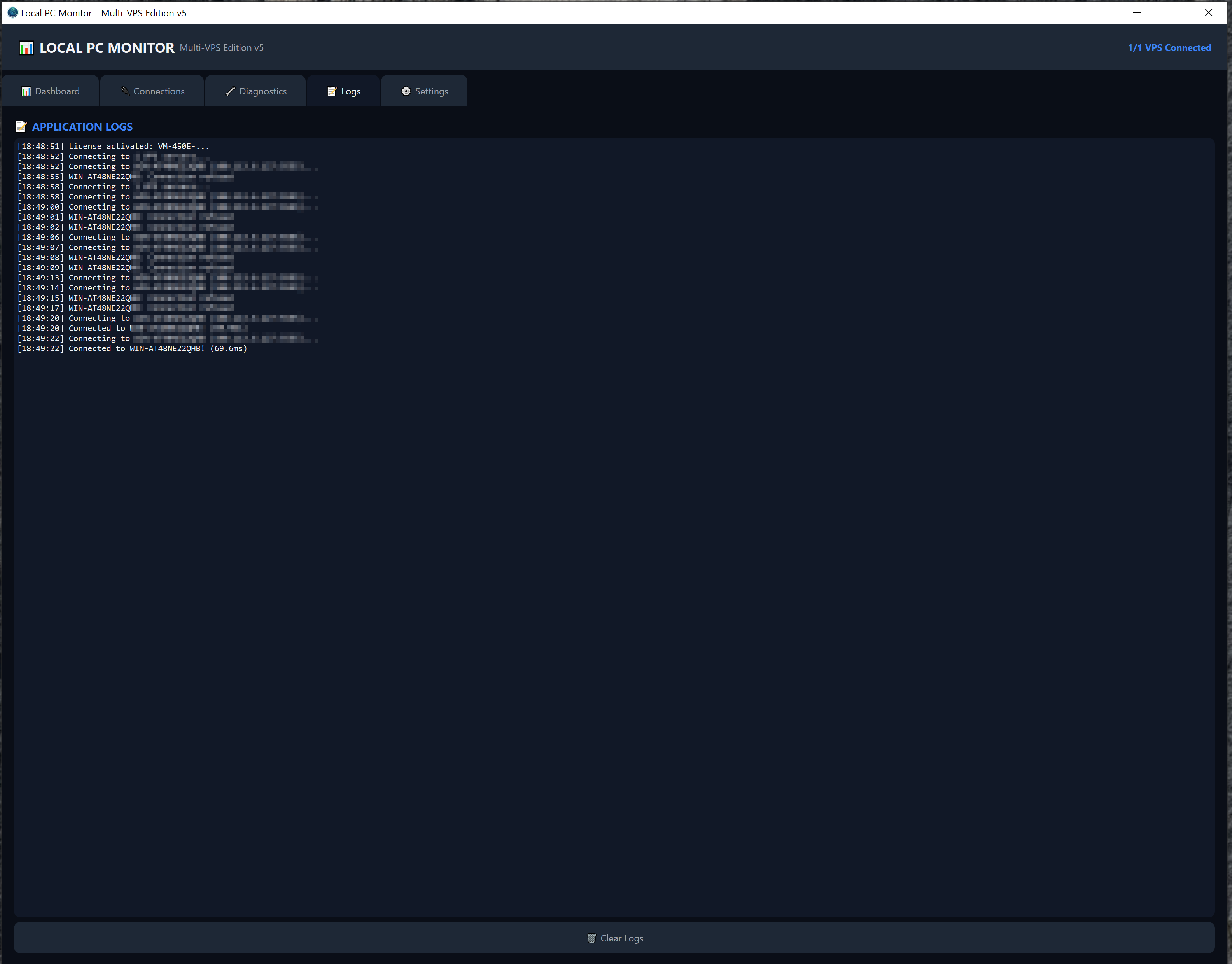Image resolution: width=1232 pixels, height=964 pixels.
Task: Click the License activated log entry
Action: (x=113, y=147)
